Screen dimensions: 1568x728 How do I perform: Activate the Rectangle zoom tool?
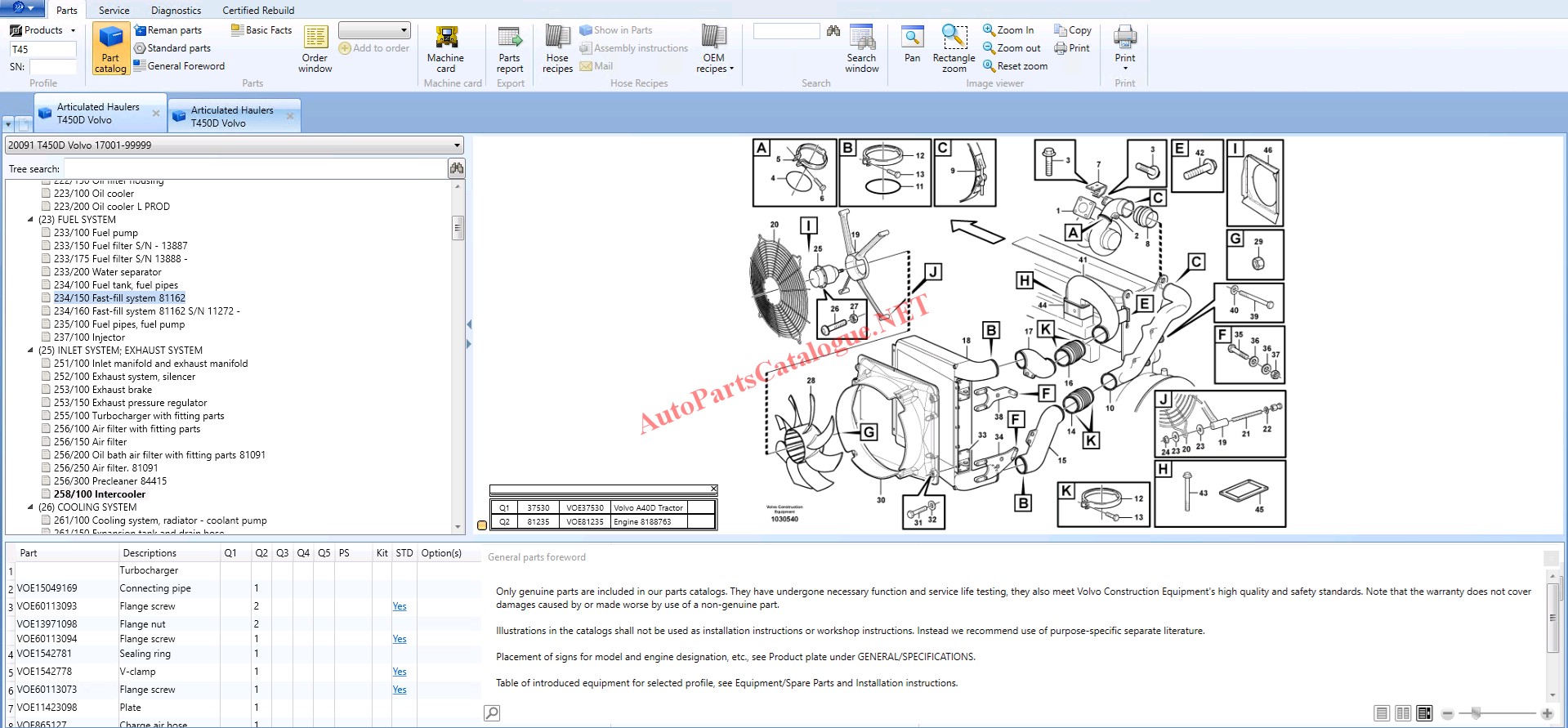954,49
